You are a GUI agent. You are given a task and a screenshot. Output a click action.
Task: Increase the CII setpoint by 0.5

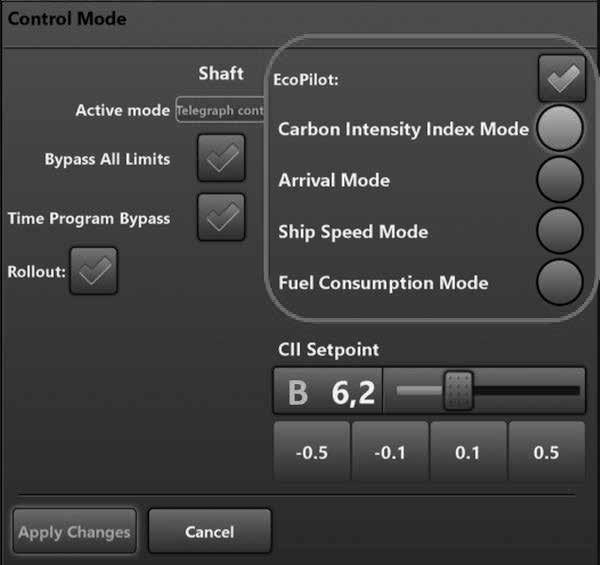[x=546, y=452]
